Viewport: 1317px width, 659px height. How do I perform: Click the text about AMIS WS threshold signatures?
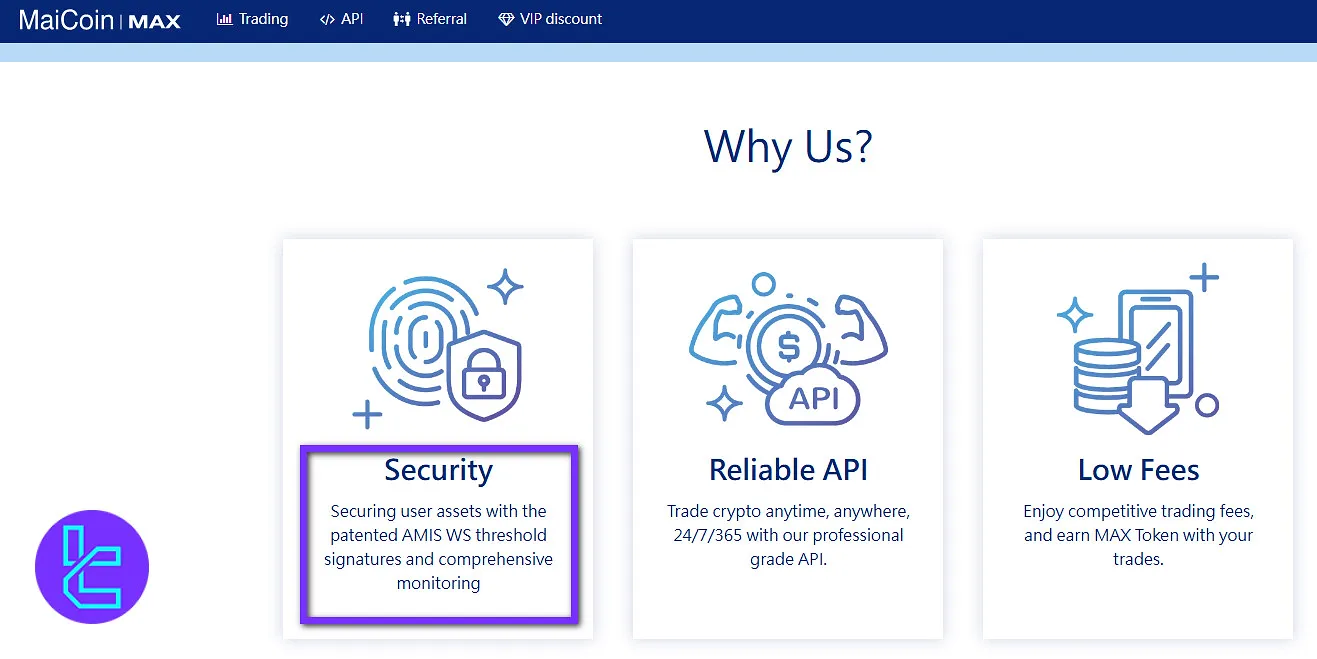point(438,547)
